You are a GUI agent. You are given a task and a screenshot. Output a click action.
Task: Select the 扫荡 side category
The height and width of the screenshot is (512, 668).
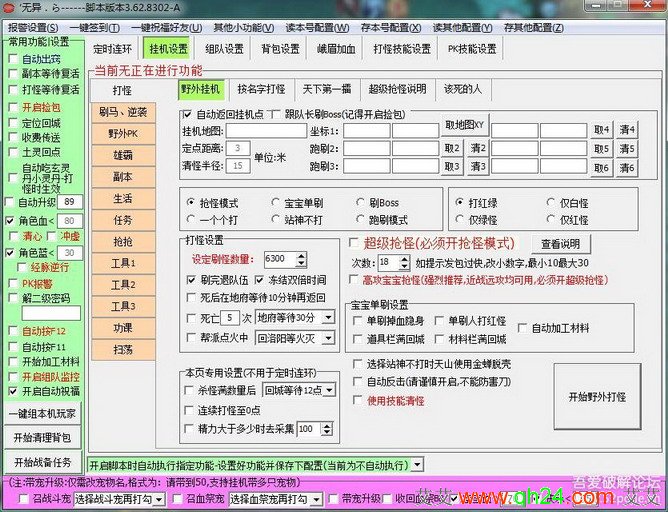coord(122,349)
